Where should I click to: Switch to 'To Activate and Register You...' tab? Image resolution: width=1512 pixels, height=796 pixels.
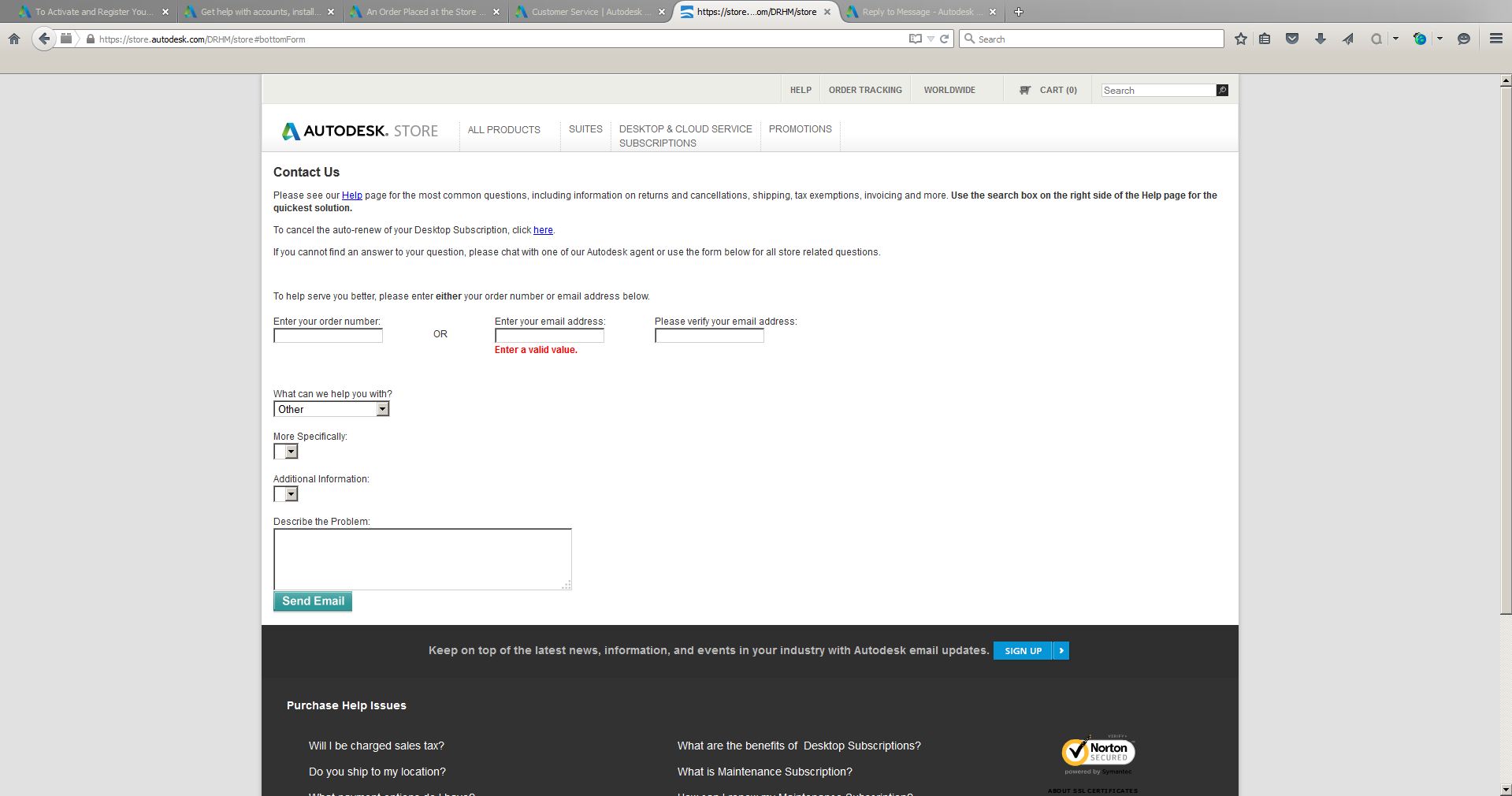93,12
